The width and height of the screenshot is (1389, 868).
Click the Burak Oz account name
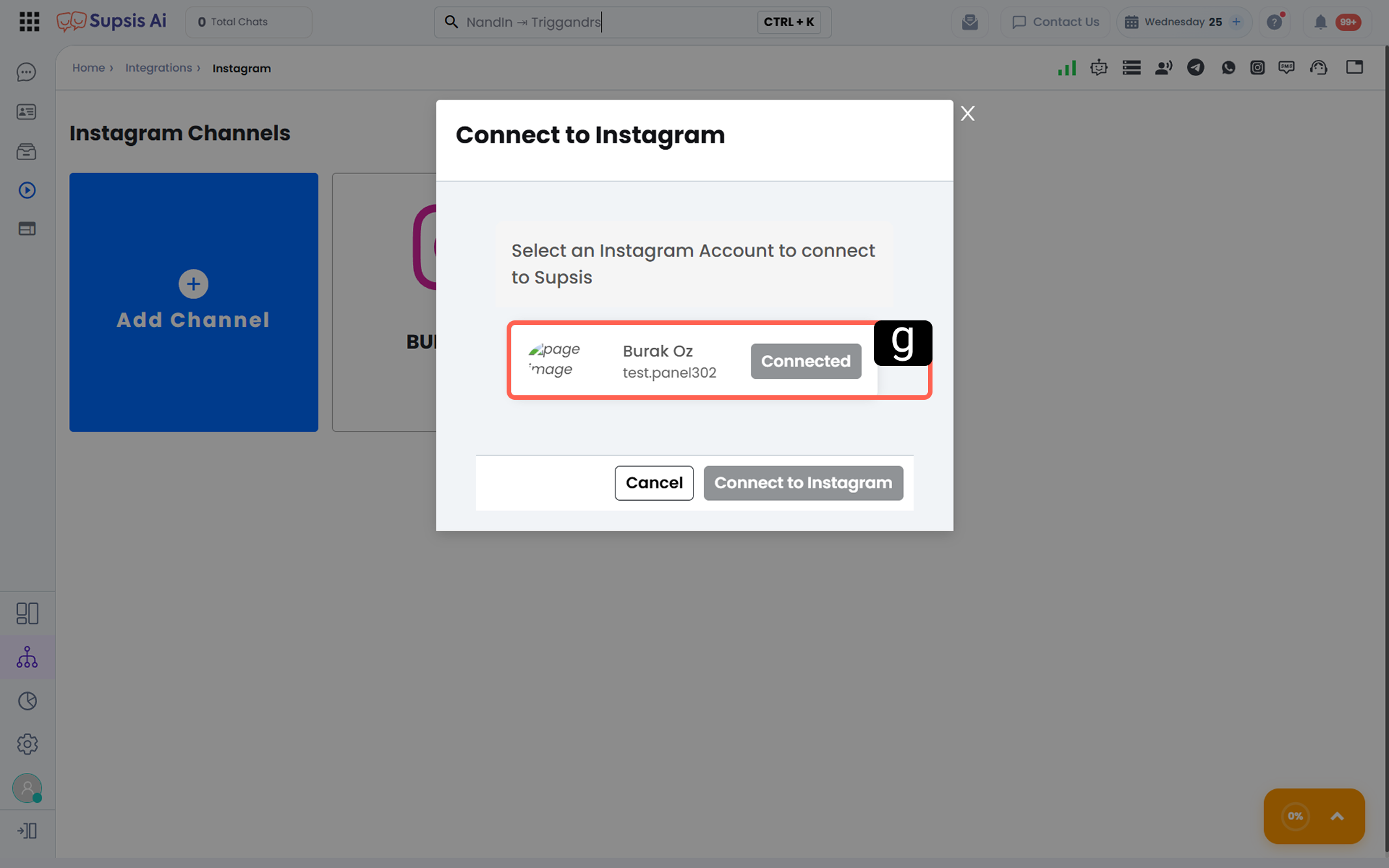point(658,351)
